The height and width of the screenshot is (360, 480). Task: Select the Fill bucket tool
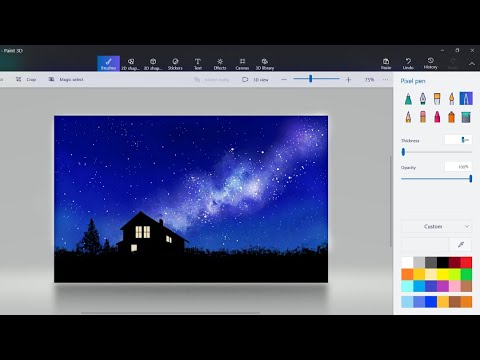(466, 117)
